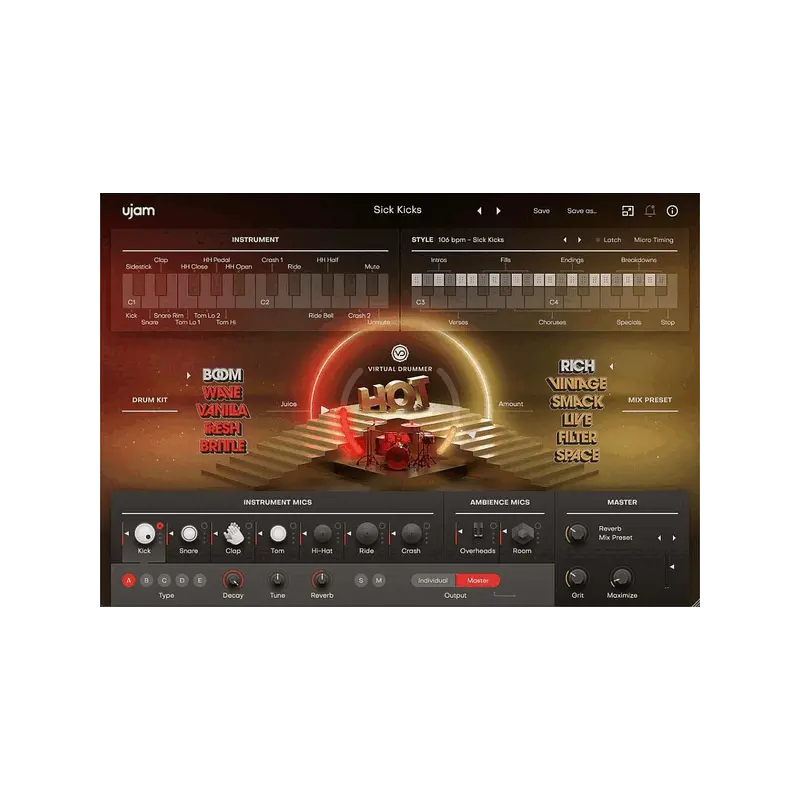Select the Kick drum mic icon

145,534
